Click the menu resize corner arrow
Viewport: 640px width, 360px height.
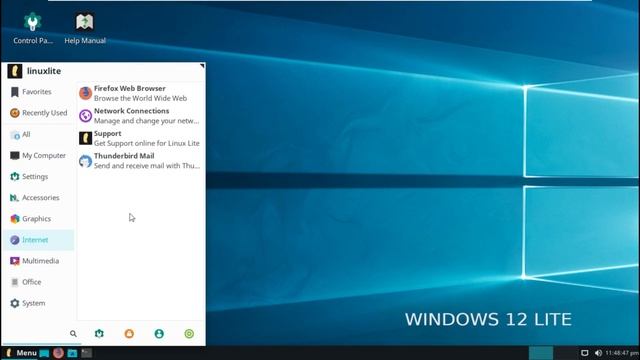click(x=202, y=66)
